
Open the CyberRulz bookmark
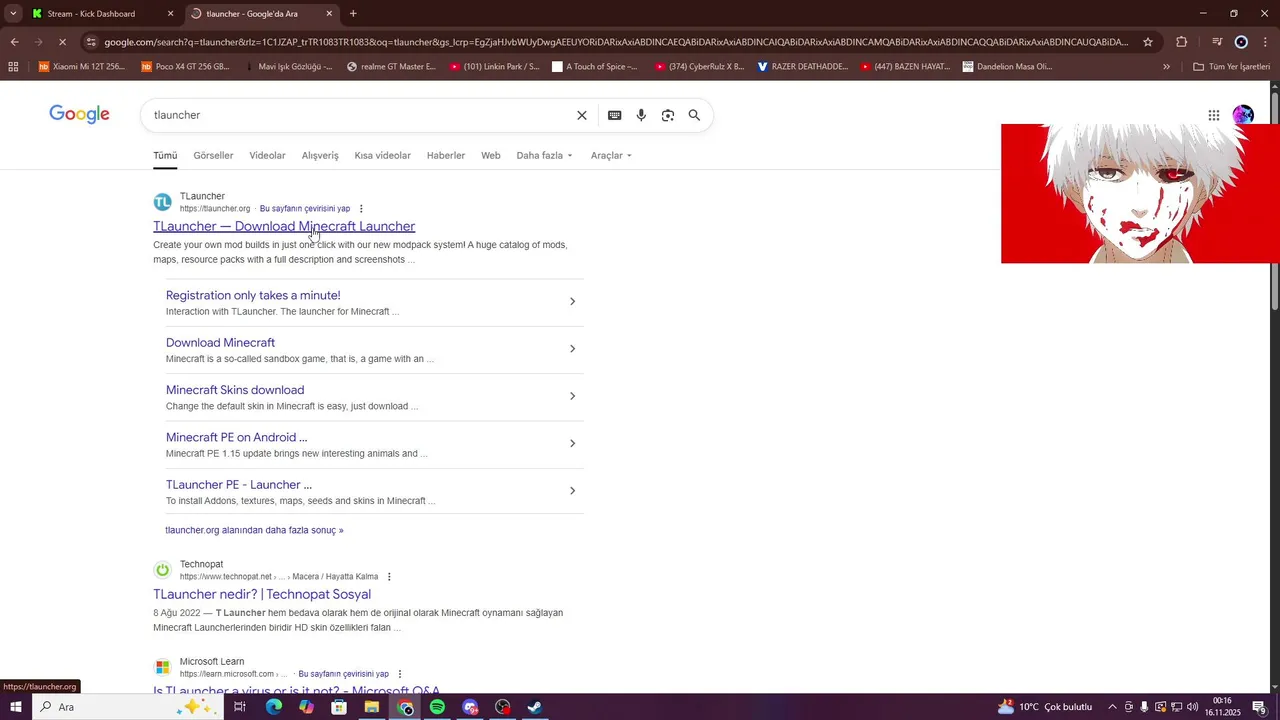(700, 67)
